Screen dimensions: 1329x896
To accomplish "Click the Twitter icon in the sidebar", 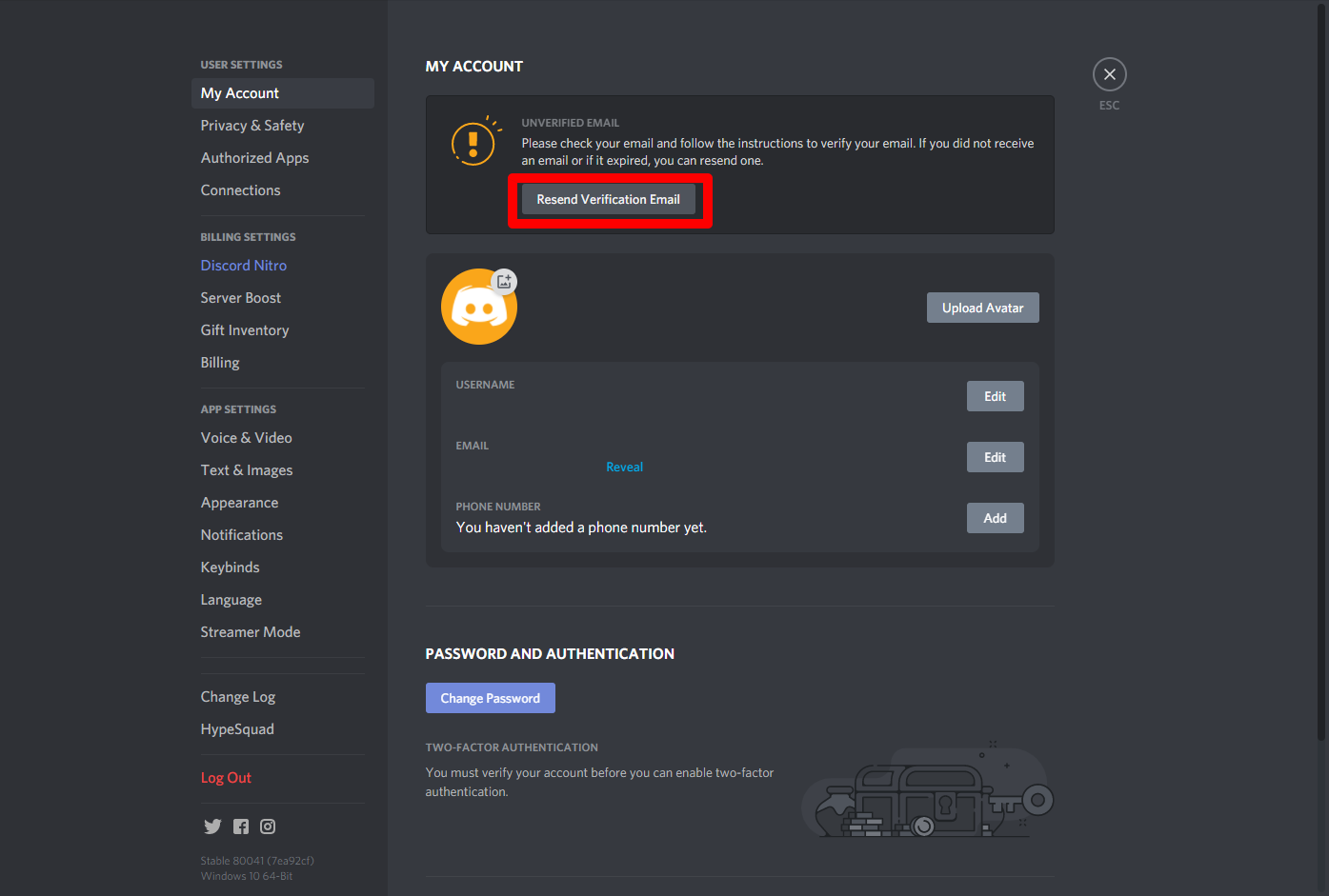I will [x=212, y=826].
